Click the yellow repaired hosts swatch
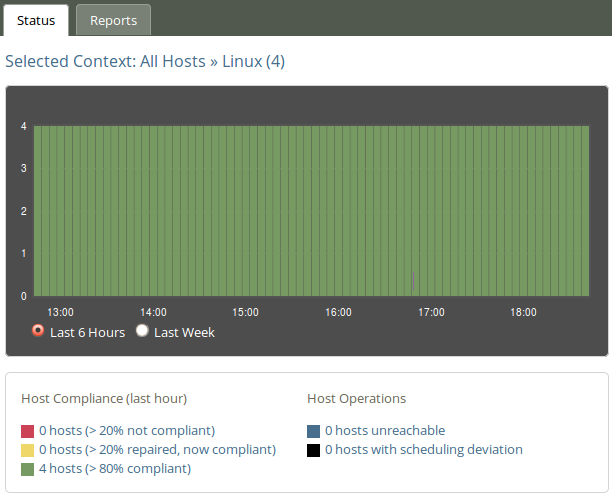This screenshot has width=612, height=496. [27, 450]
